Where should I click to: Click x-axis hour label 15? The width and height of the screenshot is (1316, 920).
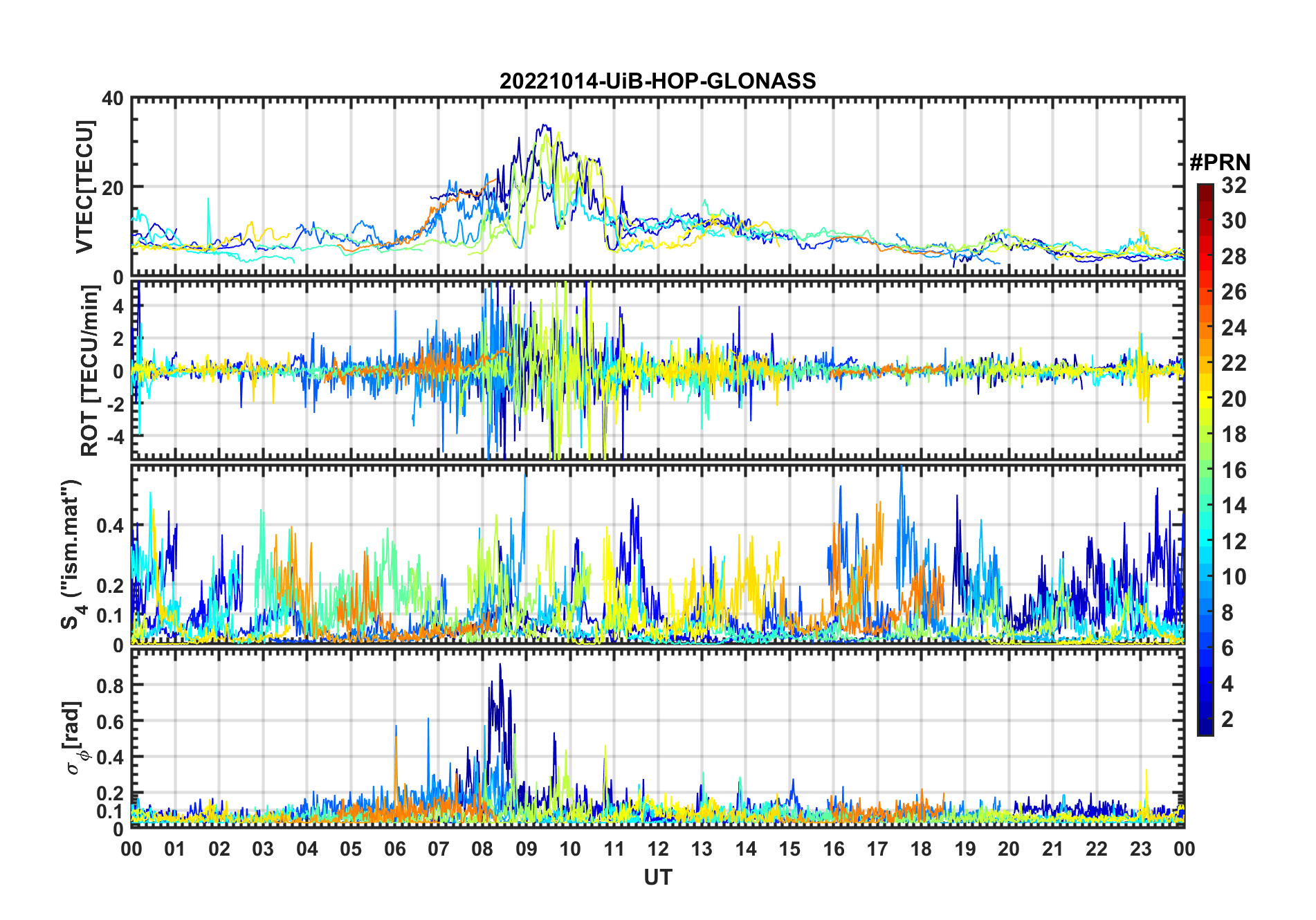point(789,849)
